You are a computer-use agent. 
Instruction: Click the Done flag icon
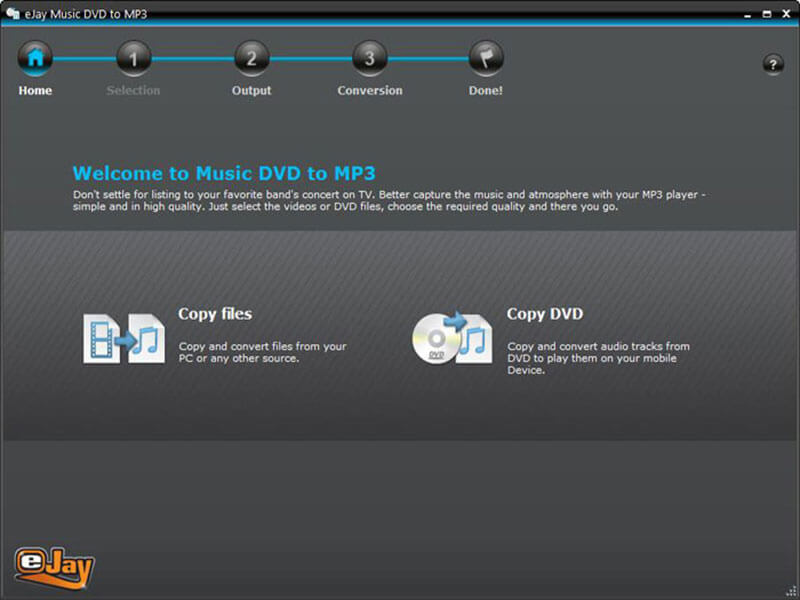click(x=486, y=58)
